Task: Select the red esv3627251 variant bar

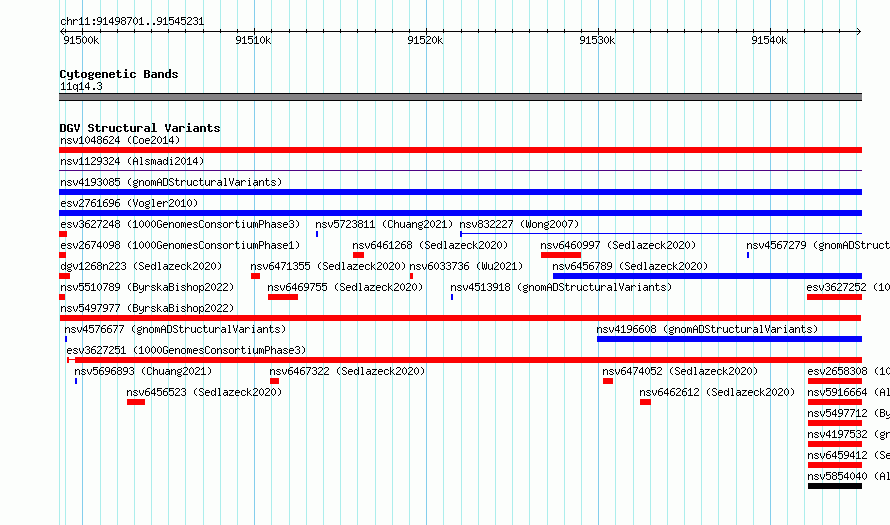Action: click(x=464, y=360)
